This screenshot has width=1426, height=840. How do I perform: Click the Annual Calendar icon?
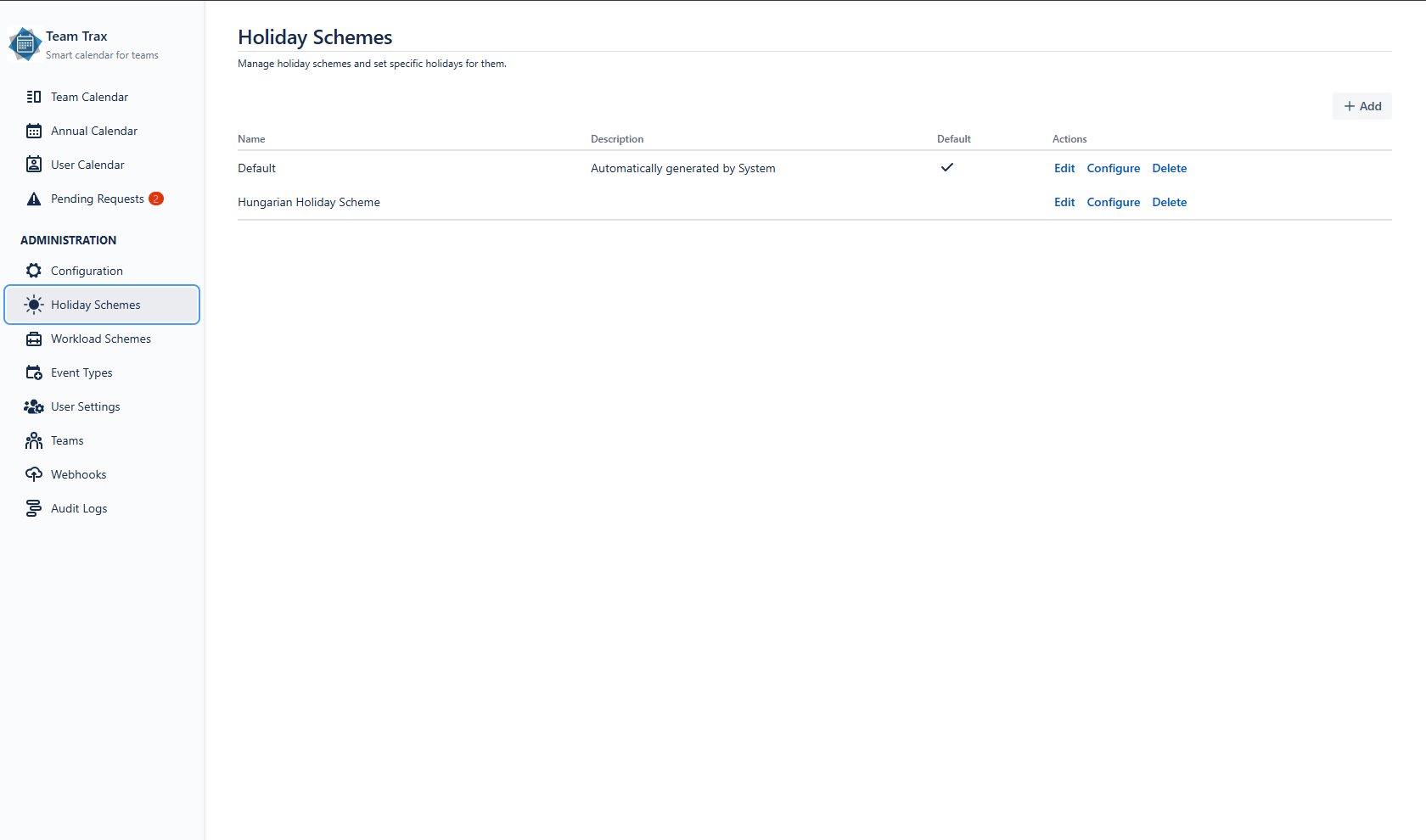pos(34,131)
